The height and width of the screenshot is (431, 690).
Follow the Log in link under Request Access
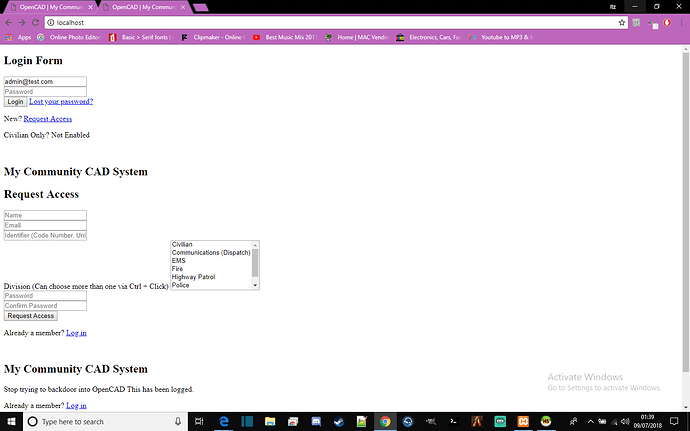coord(76,333)
